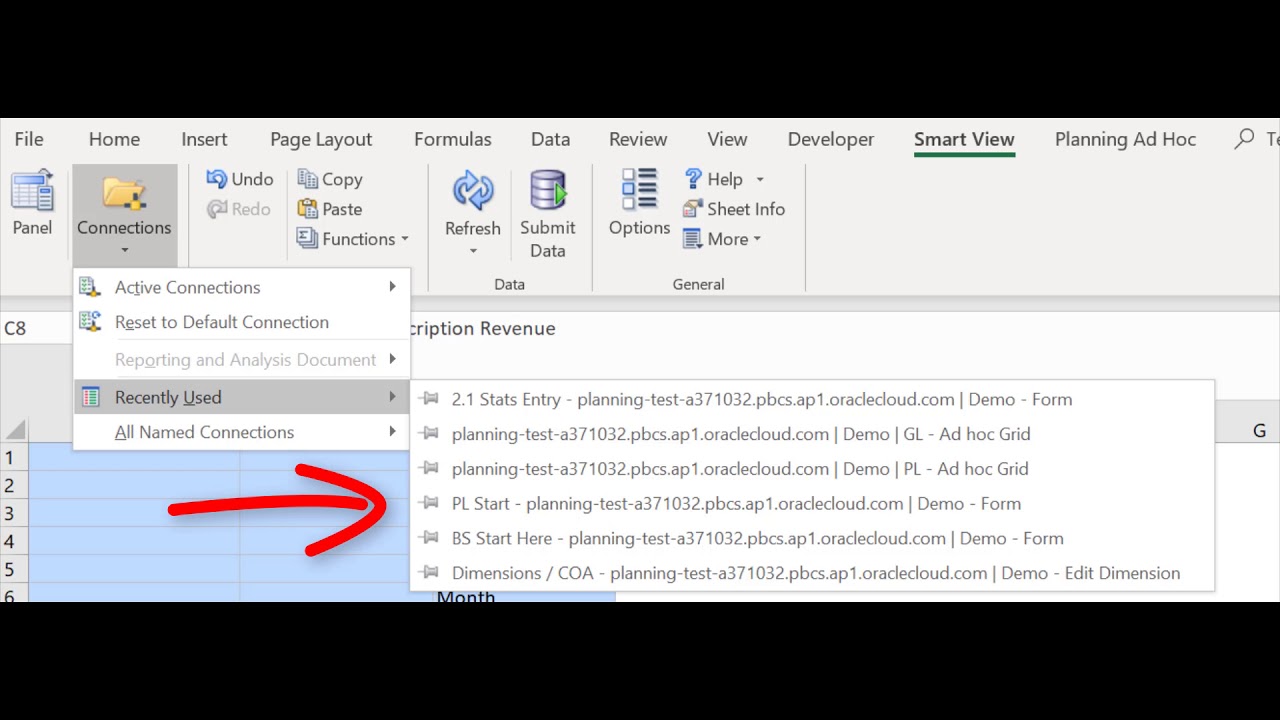Click the Refresh arrows icon

tap(473, 191)
